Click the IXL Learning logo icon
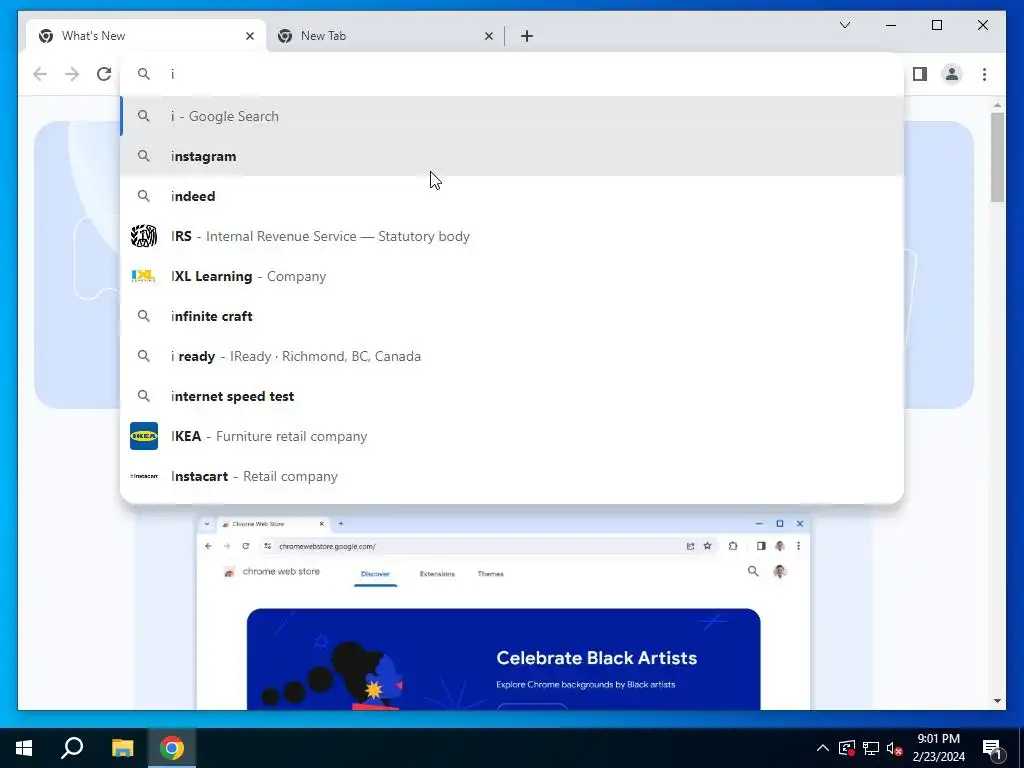This screenshot has height=768, width=1024. click(144, 276)
